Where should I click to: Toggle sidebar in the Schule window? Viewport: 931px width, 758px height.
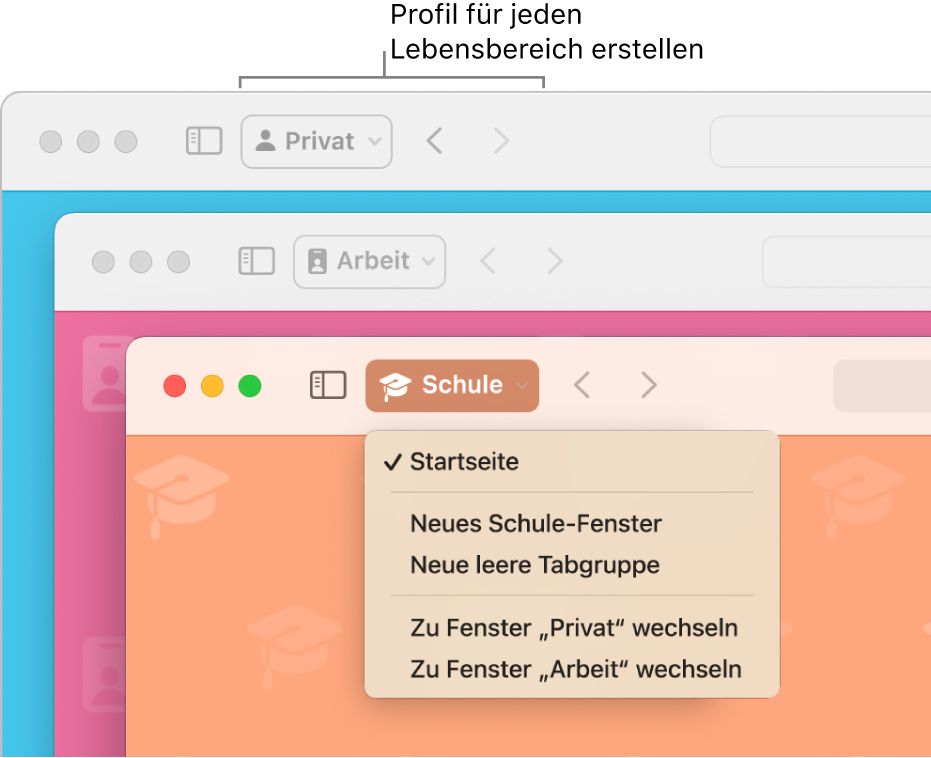point(328,385)
